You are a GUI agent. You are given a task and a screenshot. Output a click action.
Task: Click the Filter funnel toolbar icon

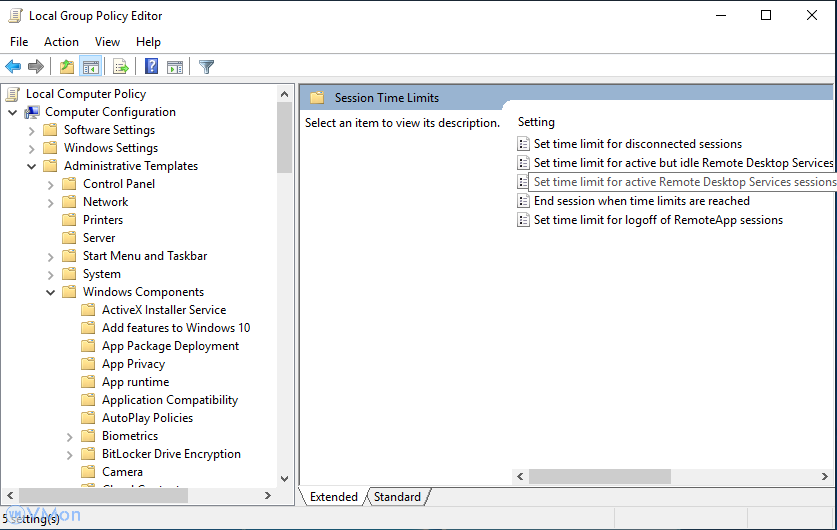tap(206, 67)
